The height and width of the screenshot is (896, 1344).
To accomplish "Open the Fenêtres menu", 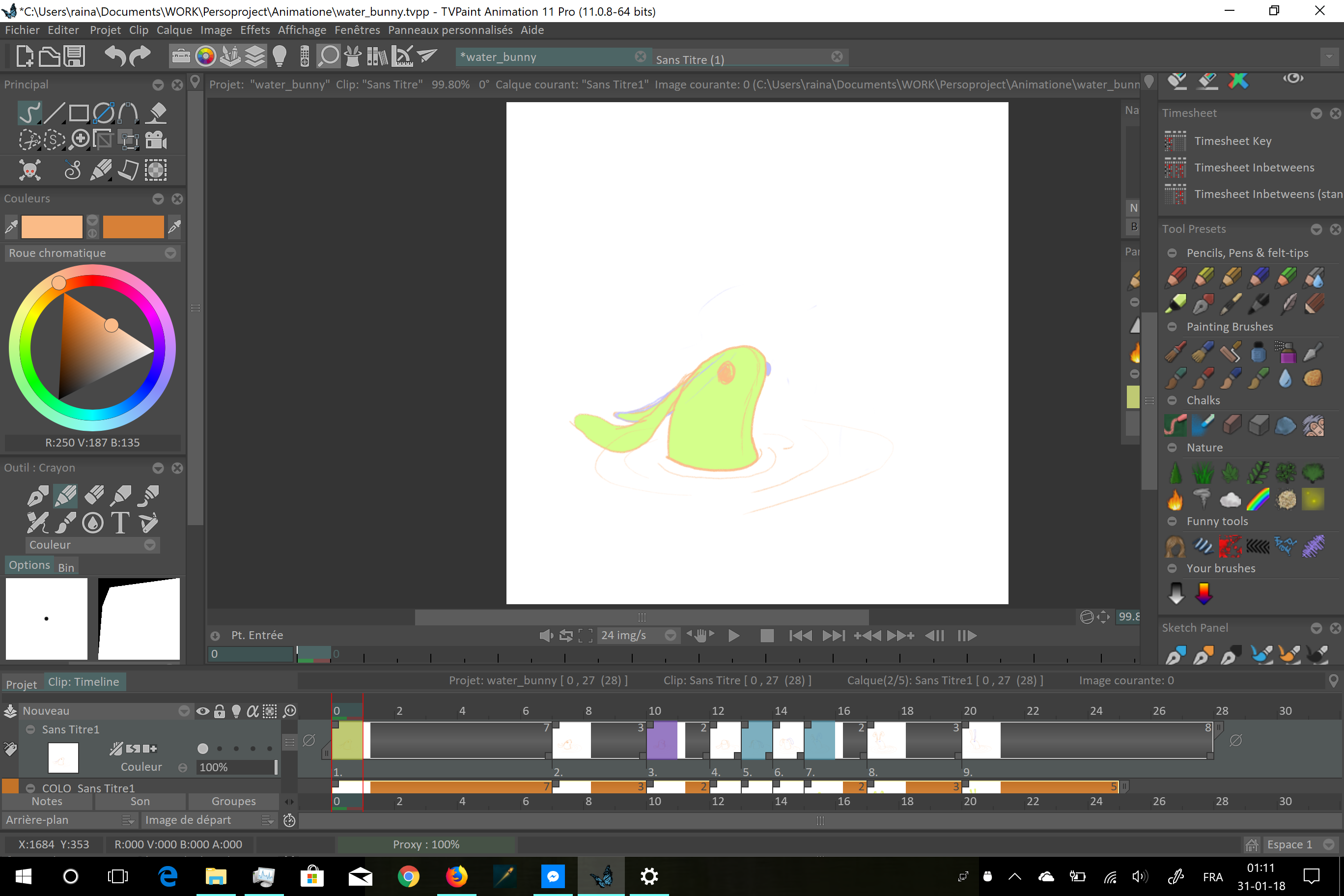I will coord(357,29).
